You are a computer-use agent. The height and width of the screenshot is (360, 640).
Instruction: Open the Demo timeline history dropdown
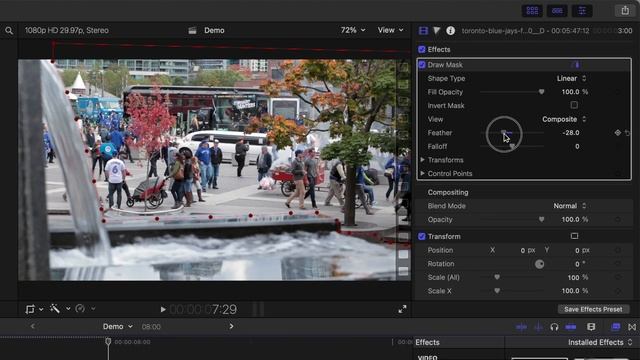(x=118, y=327)
